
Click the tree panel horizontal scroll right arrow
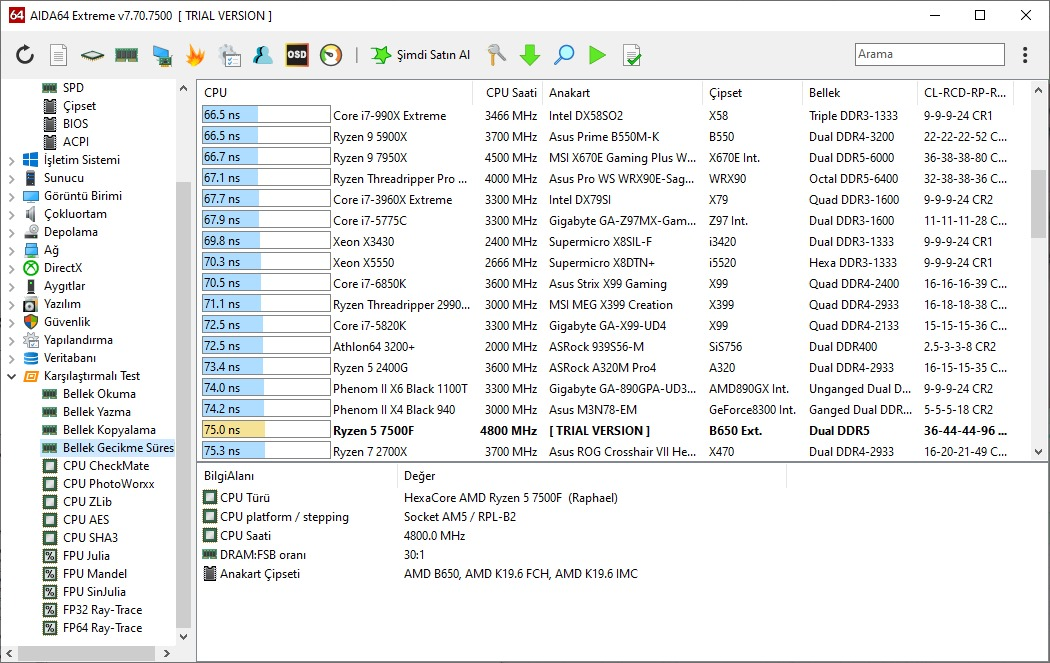tap(167, 653)
